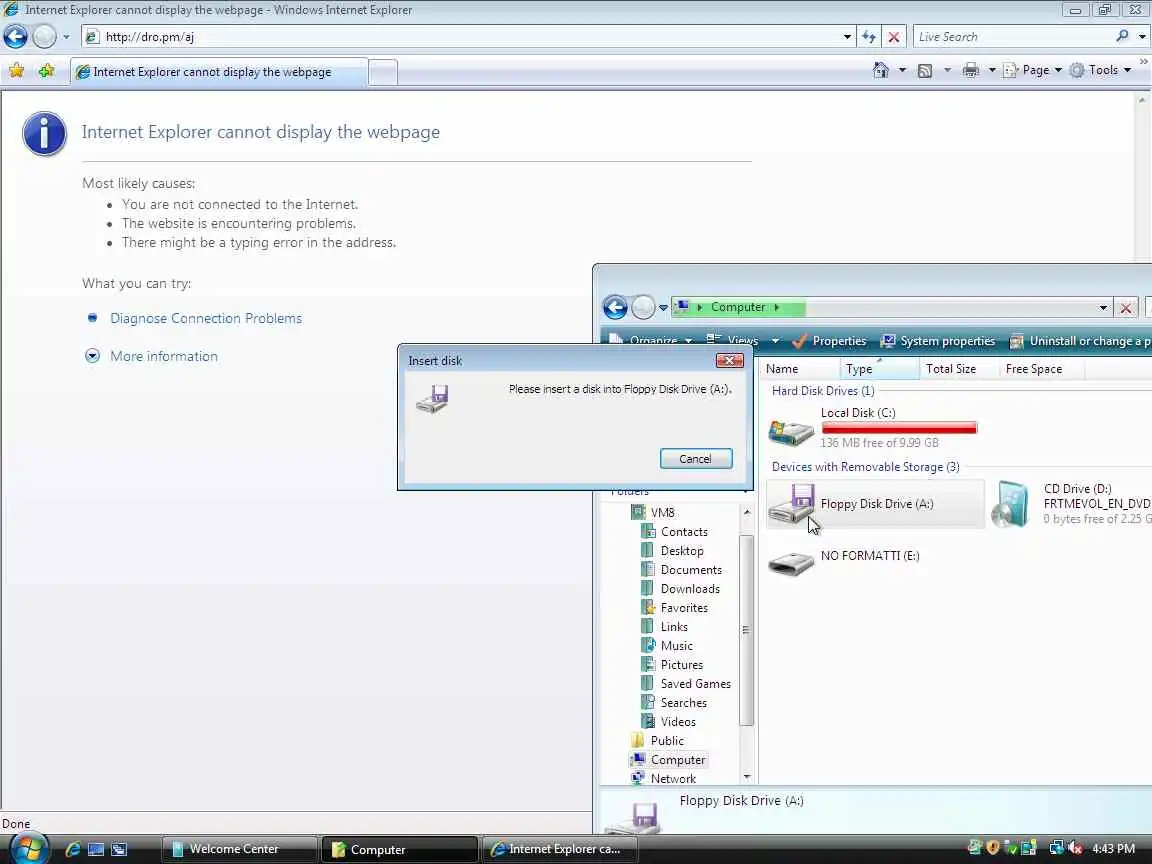
Task: Select Public in the Folders tree
Action: 658,741
